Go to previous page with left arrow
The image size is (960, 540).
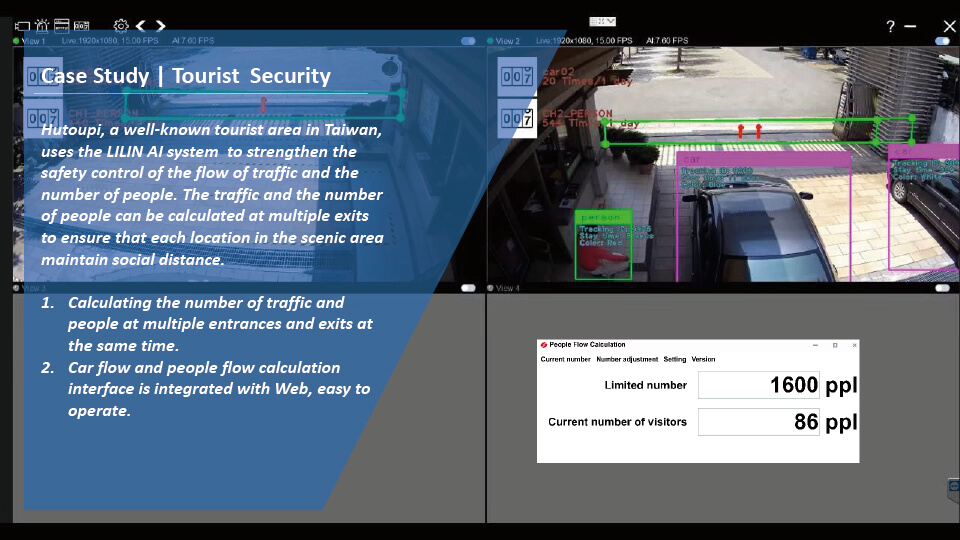(141, 25)
